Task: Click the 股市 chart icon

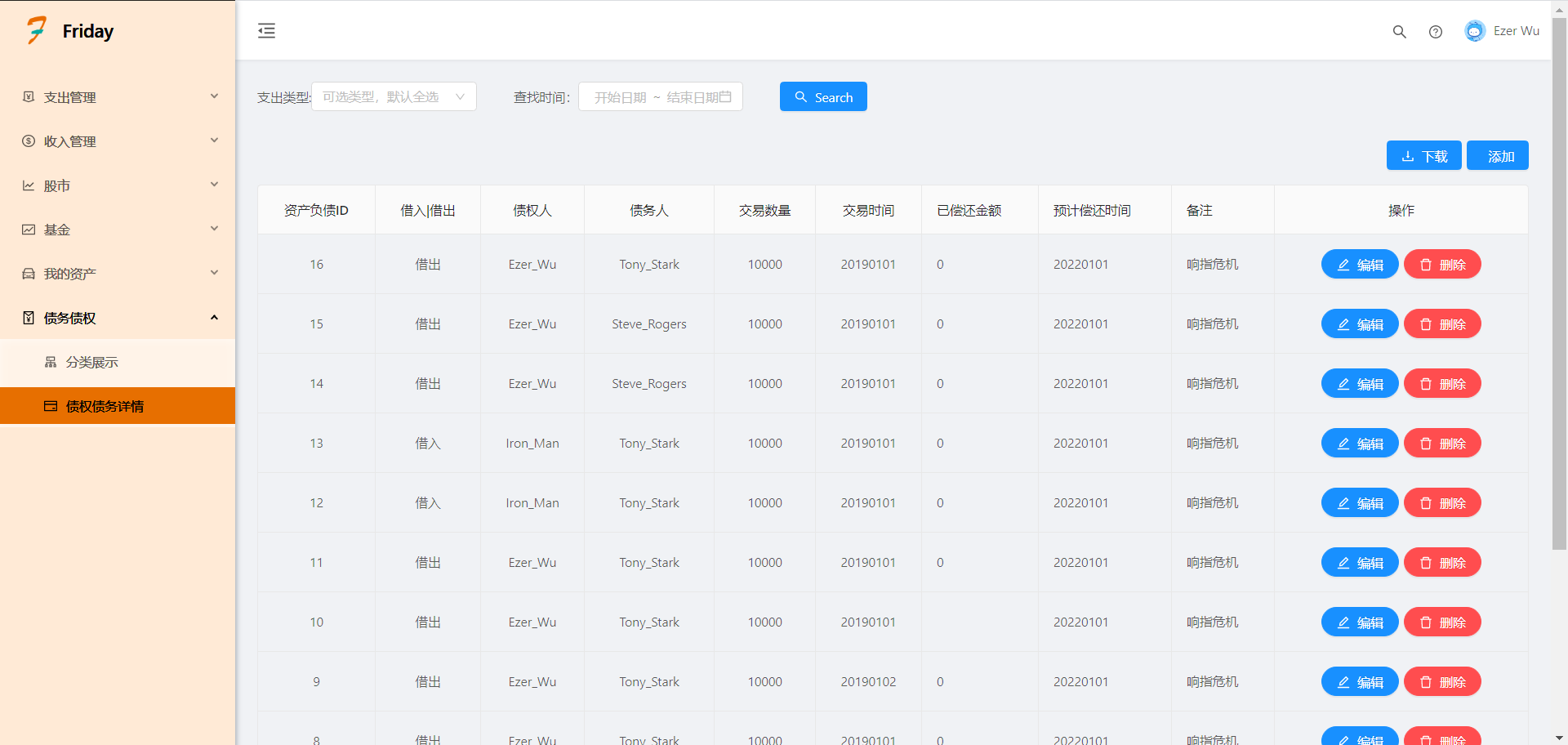Action: (29, 185)
